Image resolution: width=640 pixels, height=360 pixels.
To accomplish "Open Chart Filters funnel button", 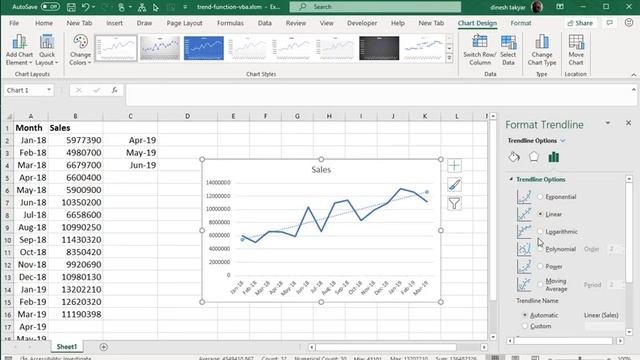I will click(x=454, y=203).
